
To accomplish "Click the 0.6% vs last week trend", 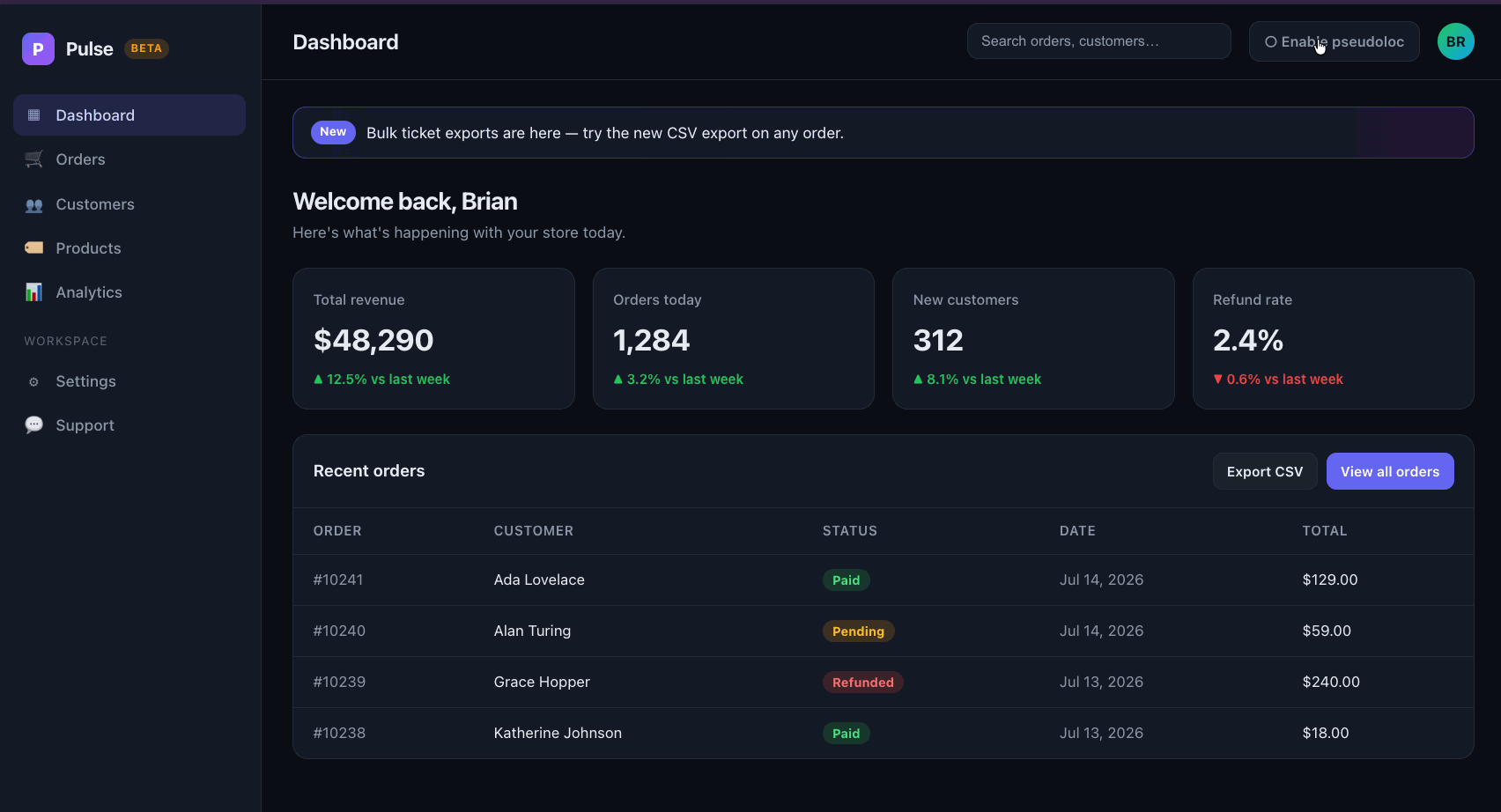I will 1278,380.
